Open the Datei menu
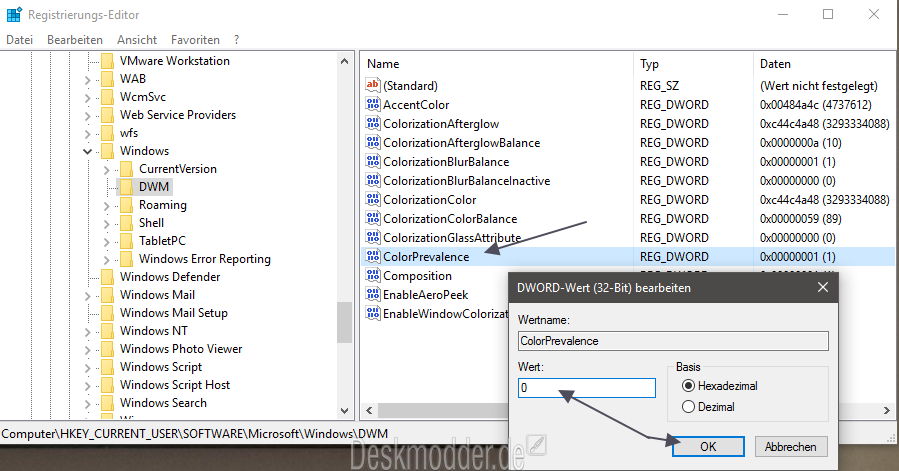This screenshot has height=471, width=899. 19,40
